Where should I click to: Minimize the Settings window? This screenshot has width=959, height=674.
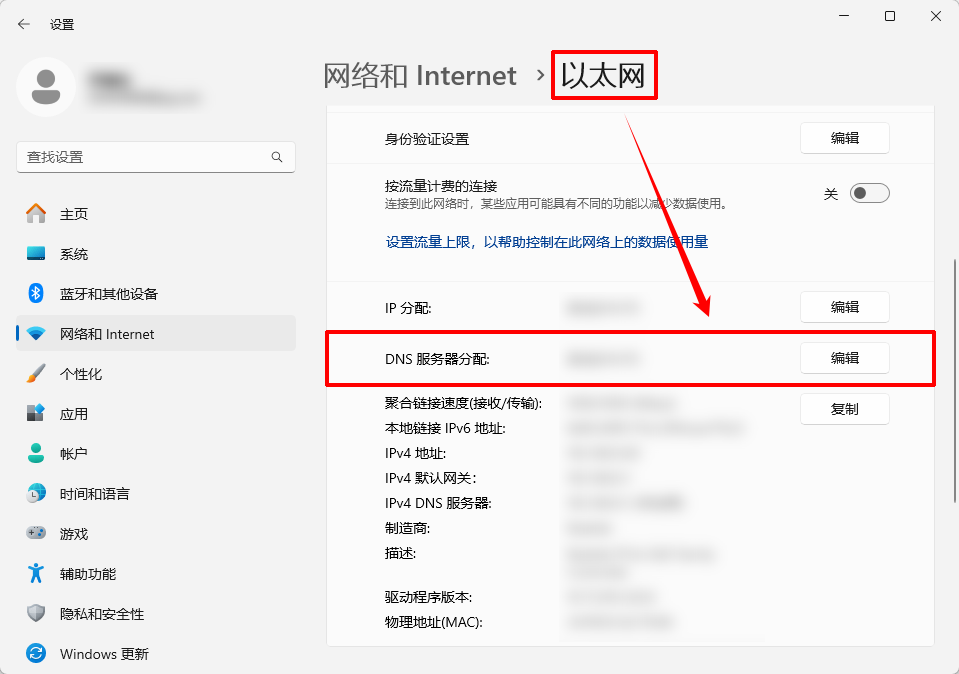[844, 16]
